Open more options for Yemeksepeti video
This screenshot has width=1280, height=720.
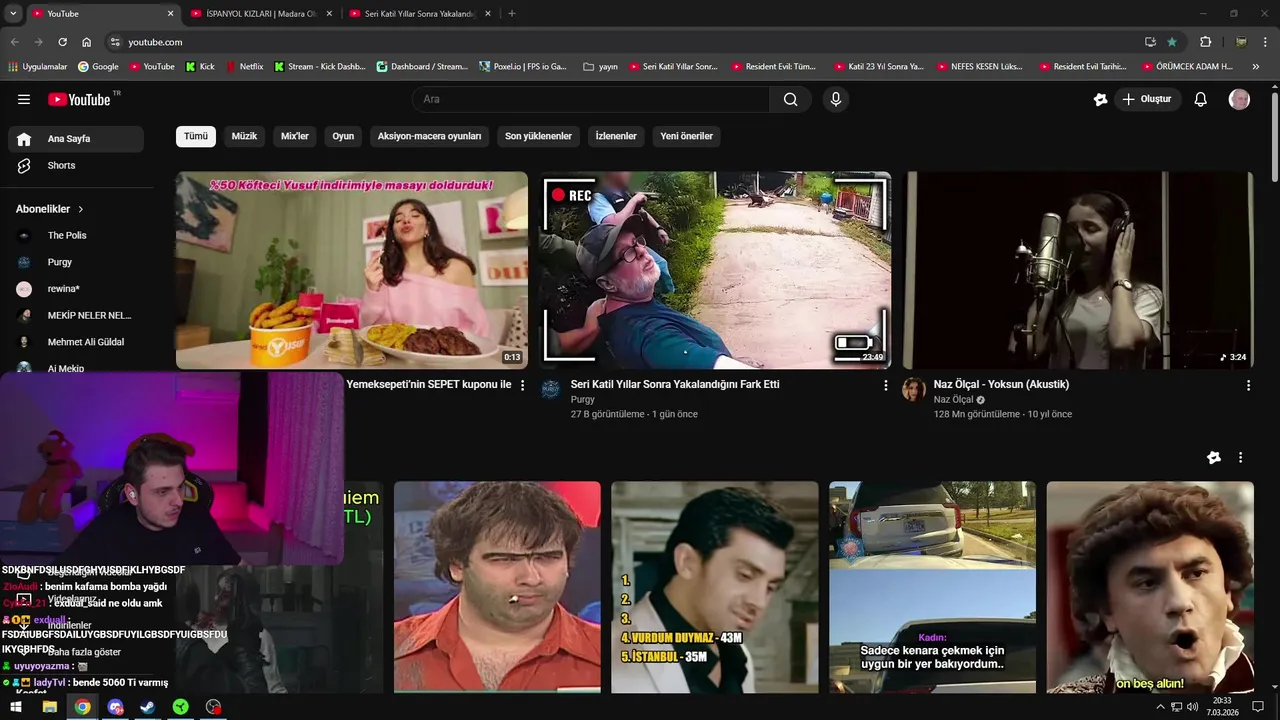(x=522, y=385)
